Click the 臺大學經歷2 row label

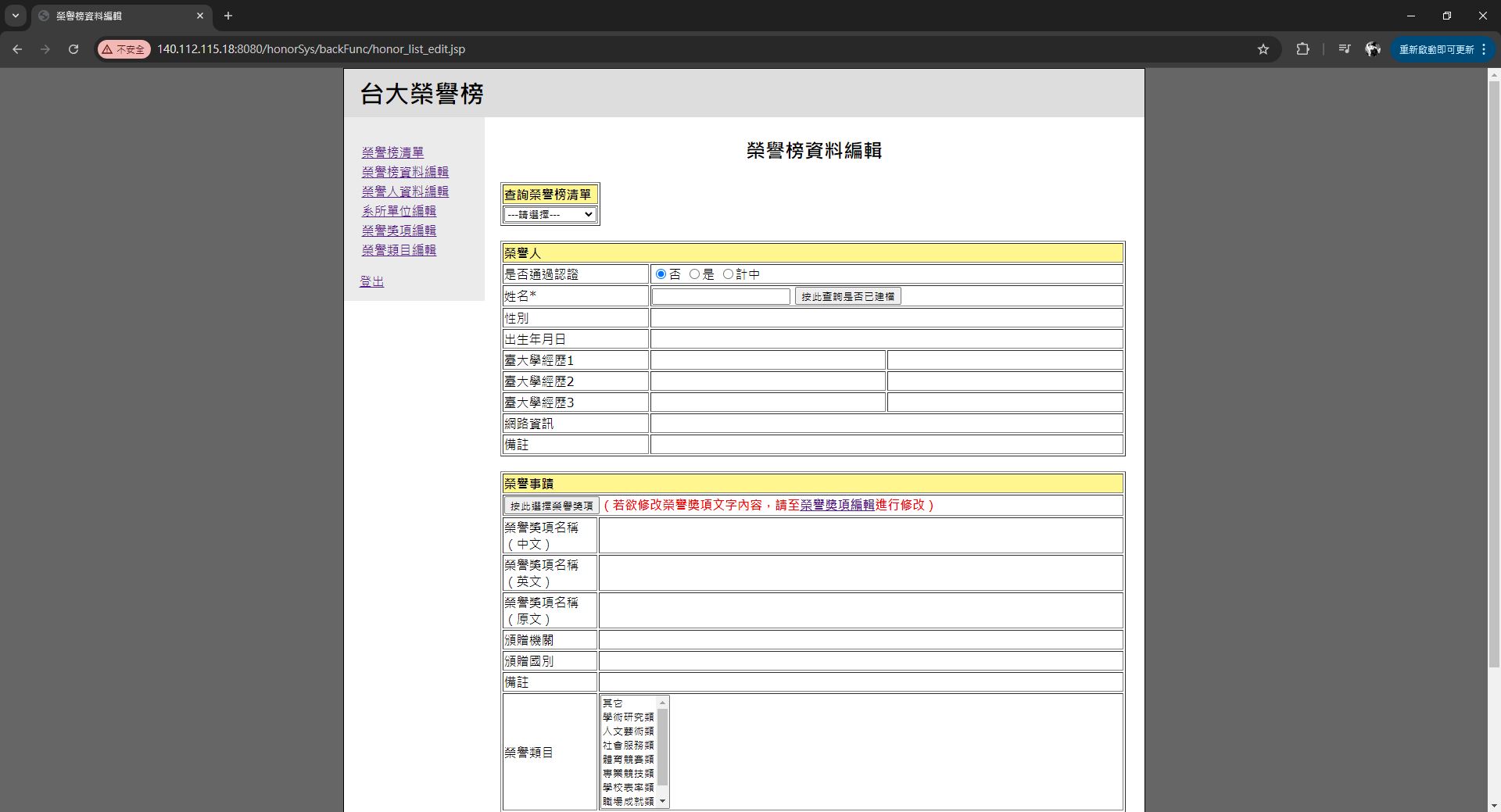click(539, 381)
